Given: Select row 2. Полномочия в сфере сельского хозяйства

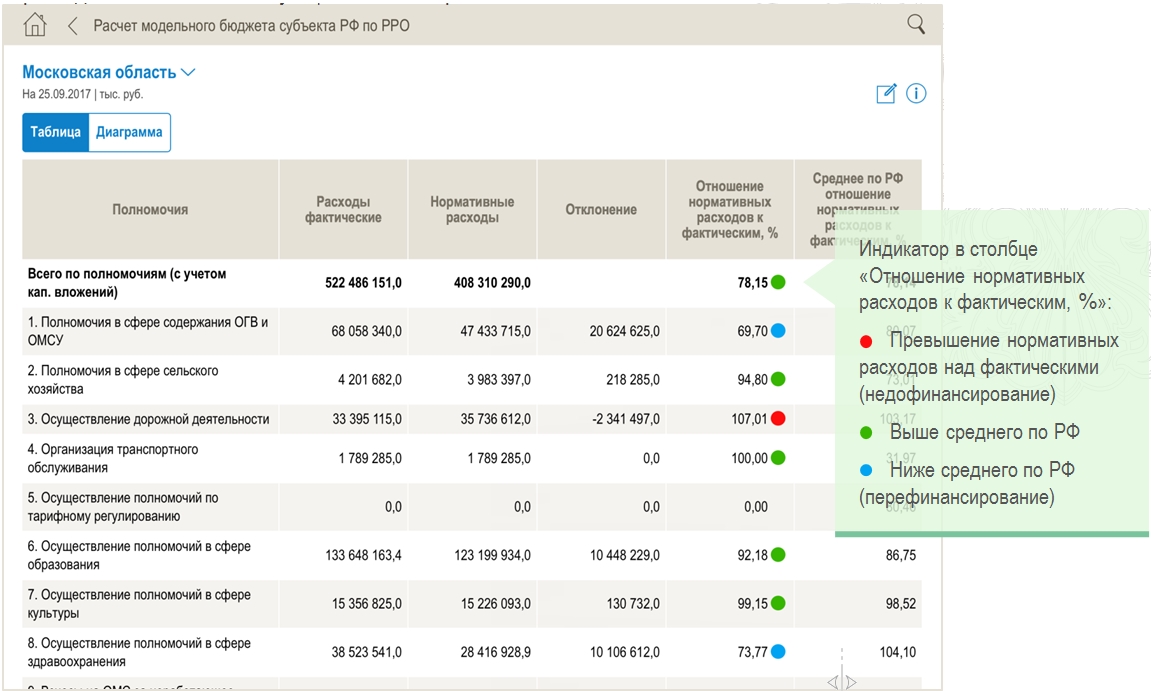Looking at the screenshot, I should click(x=472, y=380).
